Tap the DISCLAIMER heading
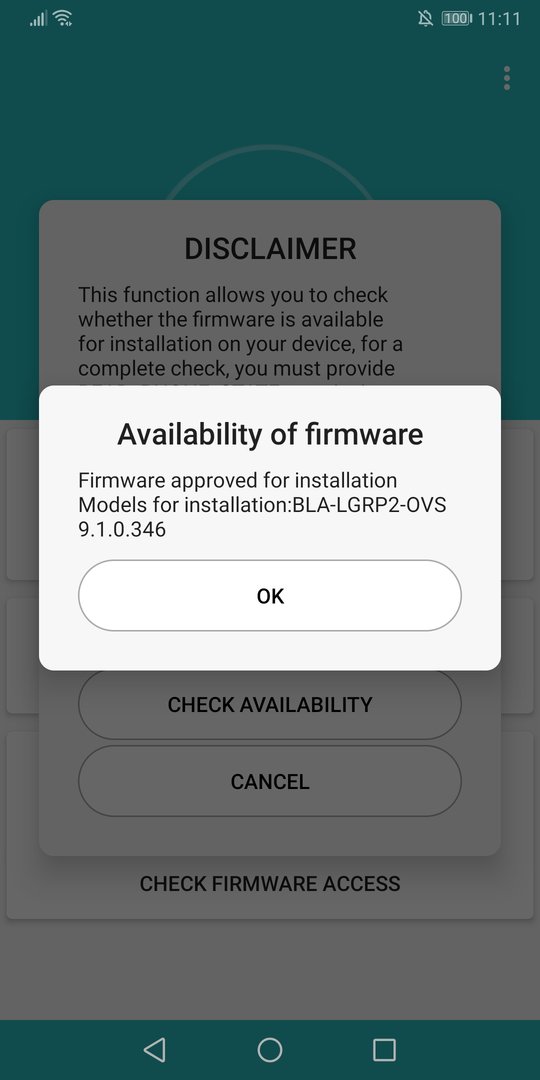This screenshot has height=1080, width=540. 270,249
